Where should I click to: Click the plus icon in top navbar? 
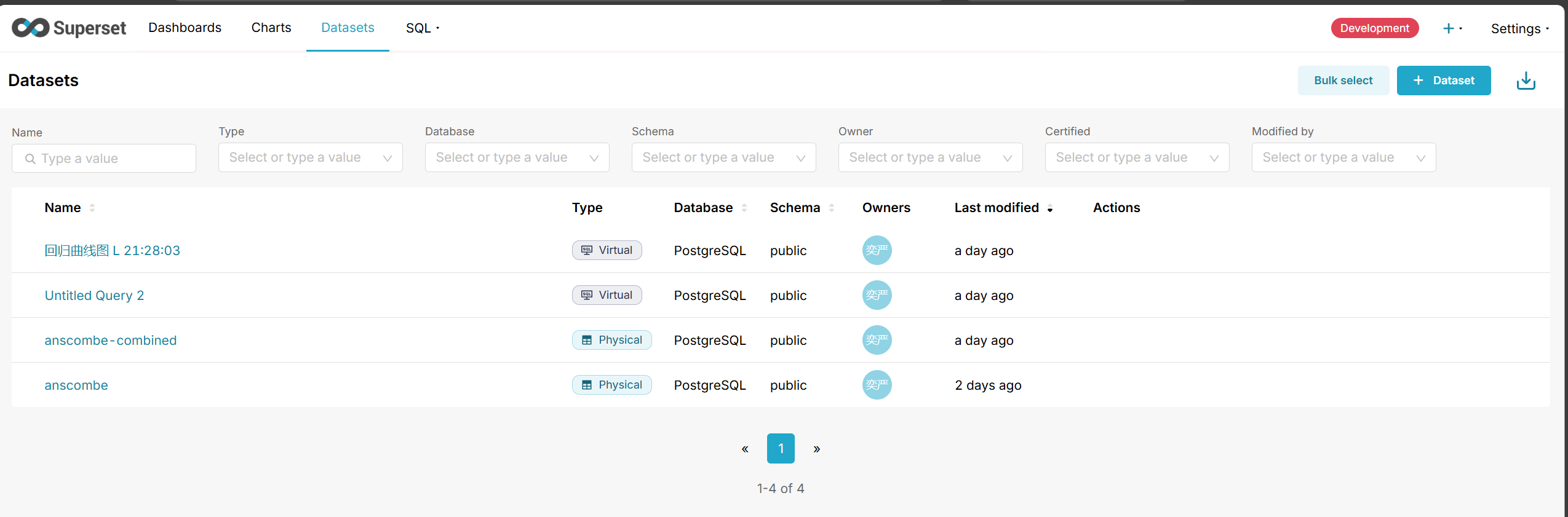pyautogui.click(x=1449, y=28)
